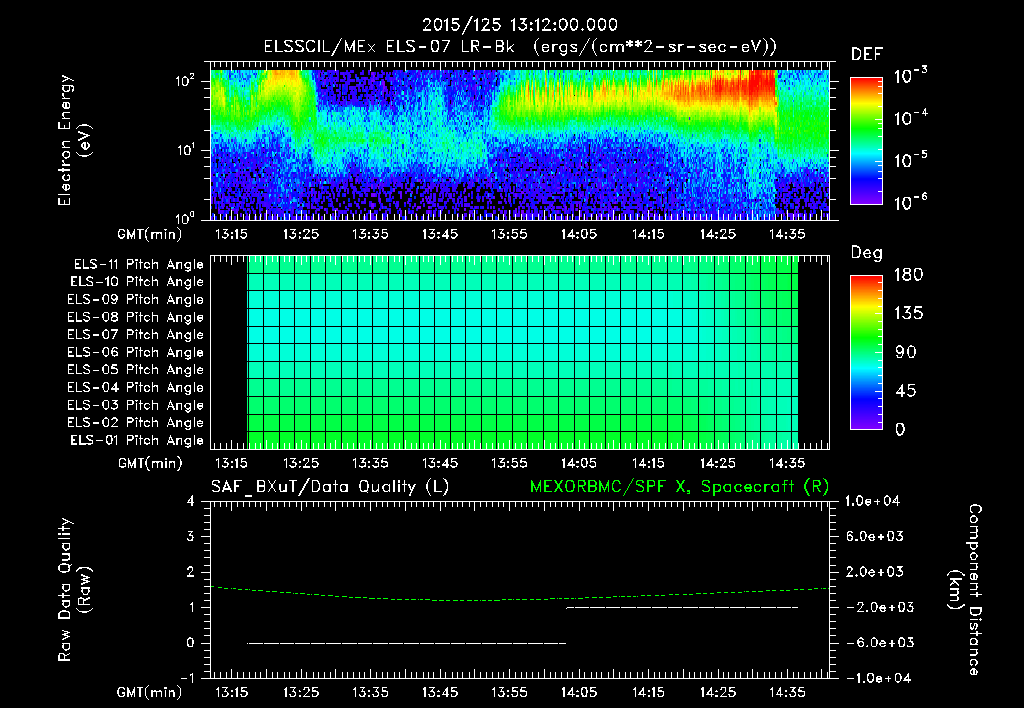Image resolution: width=1024 pixels, height=708 pixels.
Task: Click the 1.0e+04 right axis tick label
Action: 872,501
